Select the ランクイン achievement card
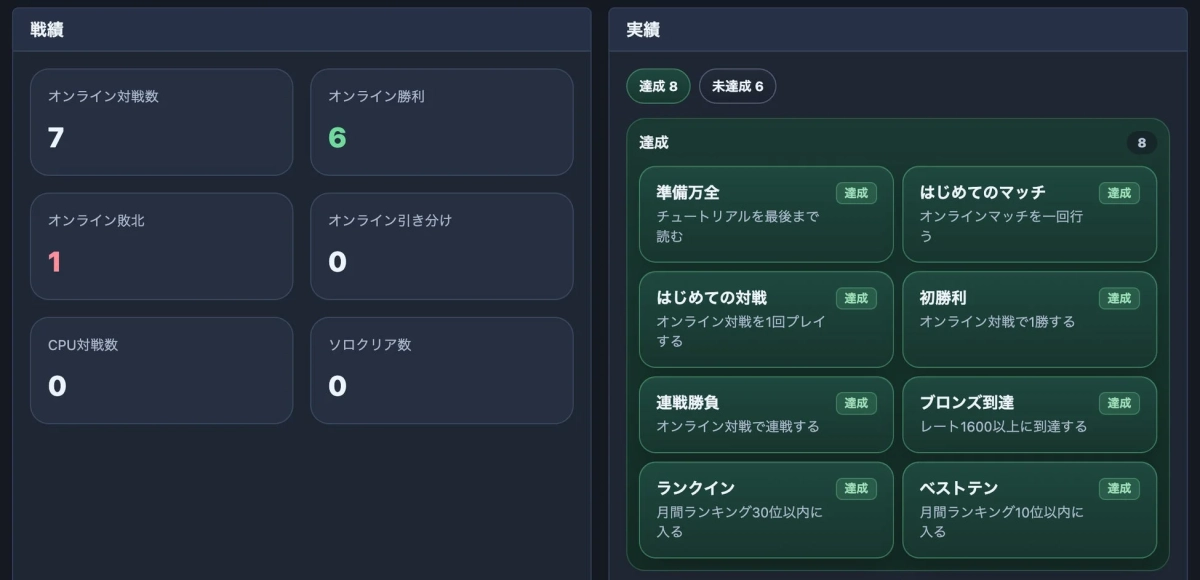The width and height of the screenshot is (1200, 580). [765, 510]
